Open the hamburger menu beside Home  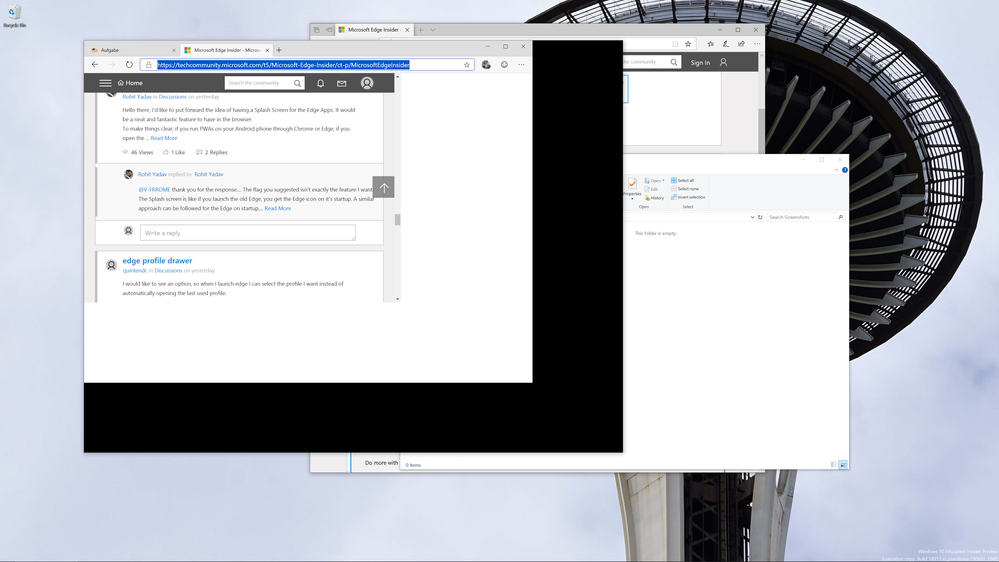pos(105,83)
